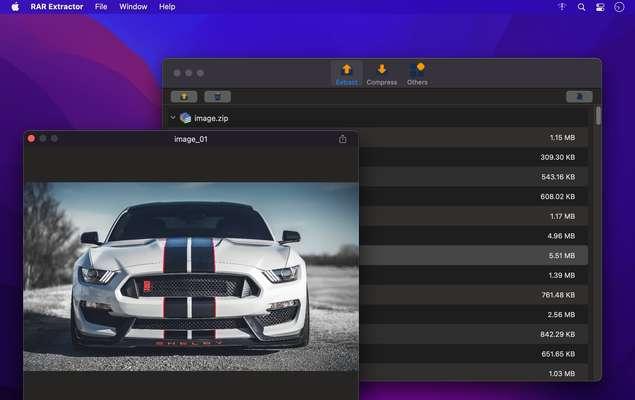This screenshot has height=400, width=635.
Task: Select the row with size 4.96 MB
Action: coord(473,236)
